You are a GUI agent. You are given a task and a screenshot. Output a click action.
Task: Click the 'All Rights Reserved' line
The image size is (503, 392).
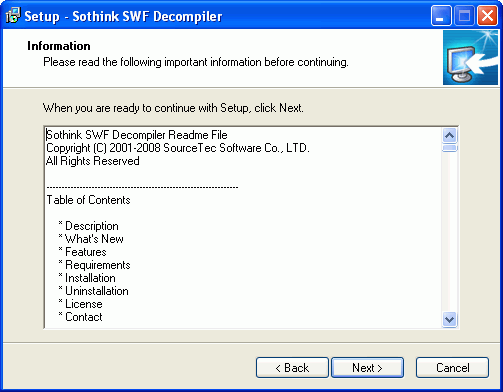point(93,161)
